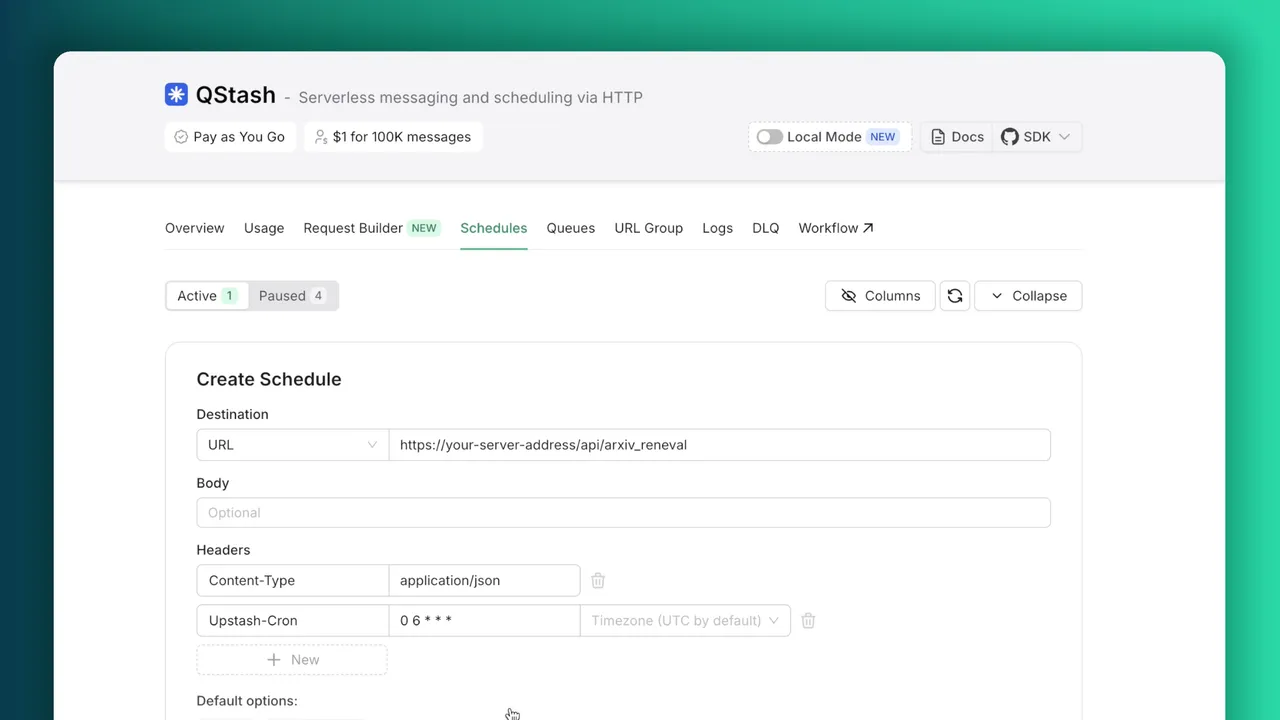Open the Usage tab

pos(264,228)
